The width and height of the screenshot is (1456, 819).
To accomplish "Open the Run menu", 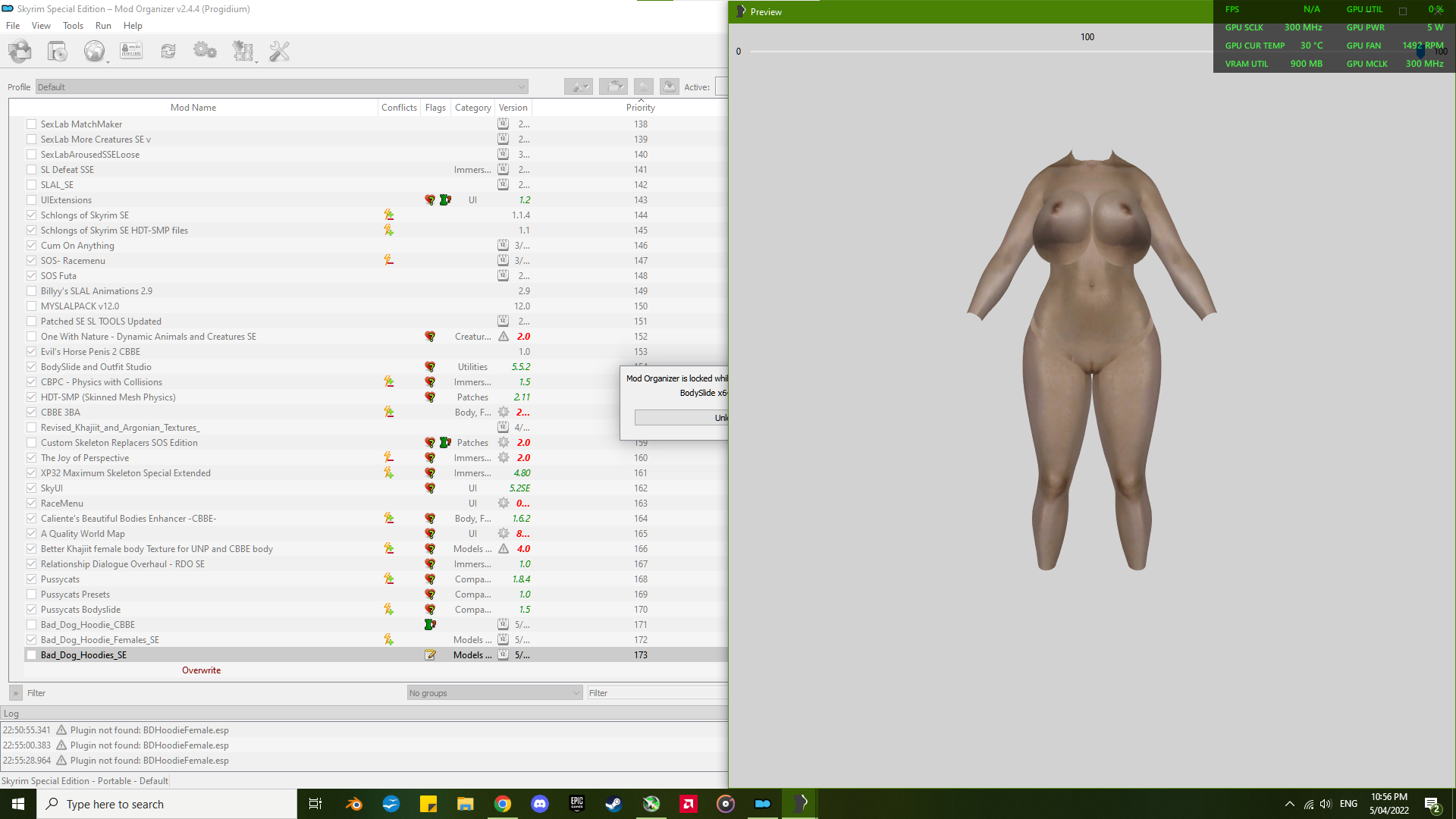I will point(103,26).
